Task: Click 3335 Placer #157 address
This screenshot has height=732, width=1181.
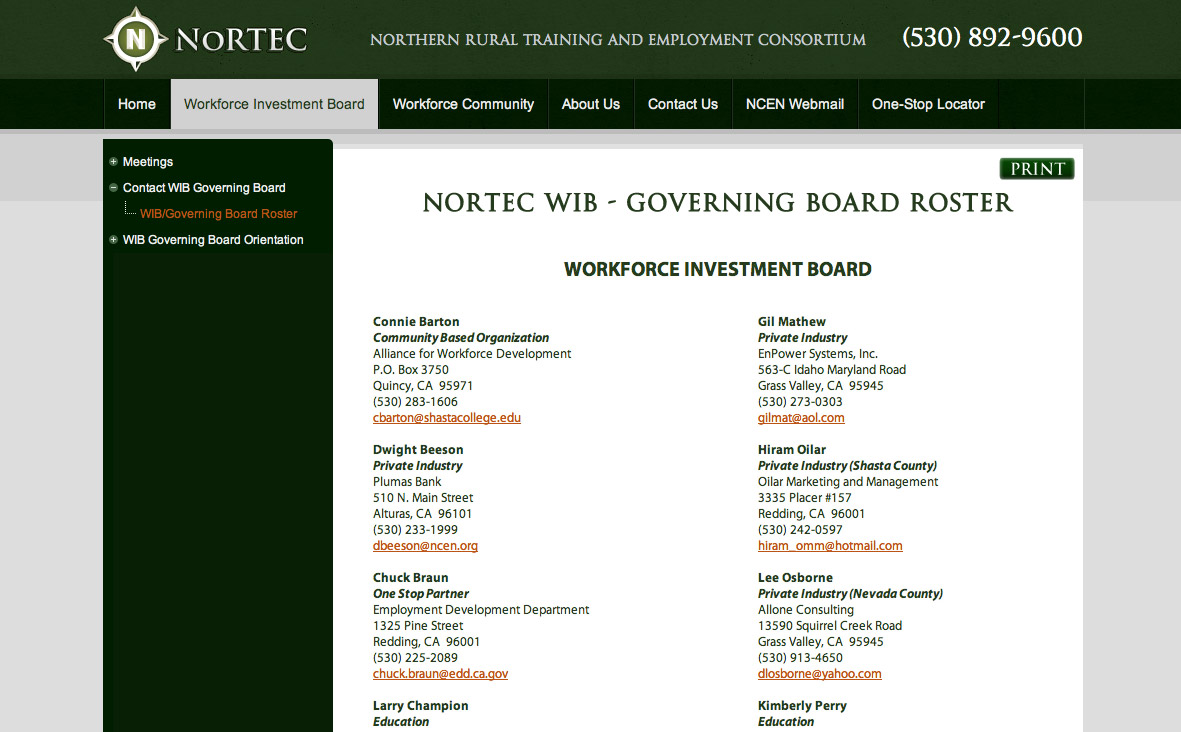Action: (x=804, y=498)
